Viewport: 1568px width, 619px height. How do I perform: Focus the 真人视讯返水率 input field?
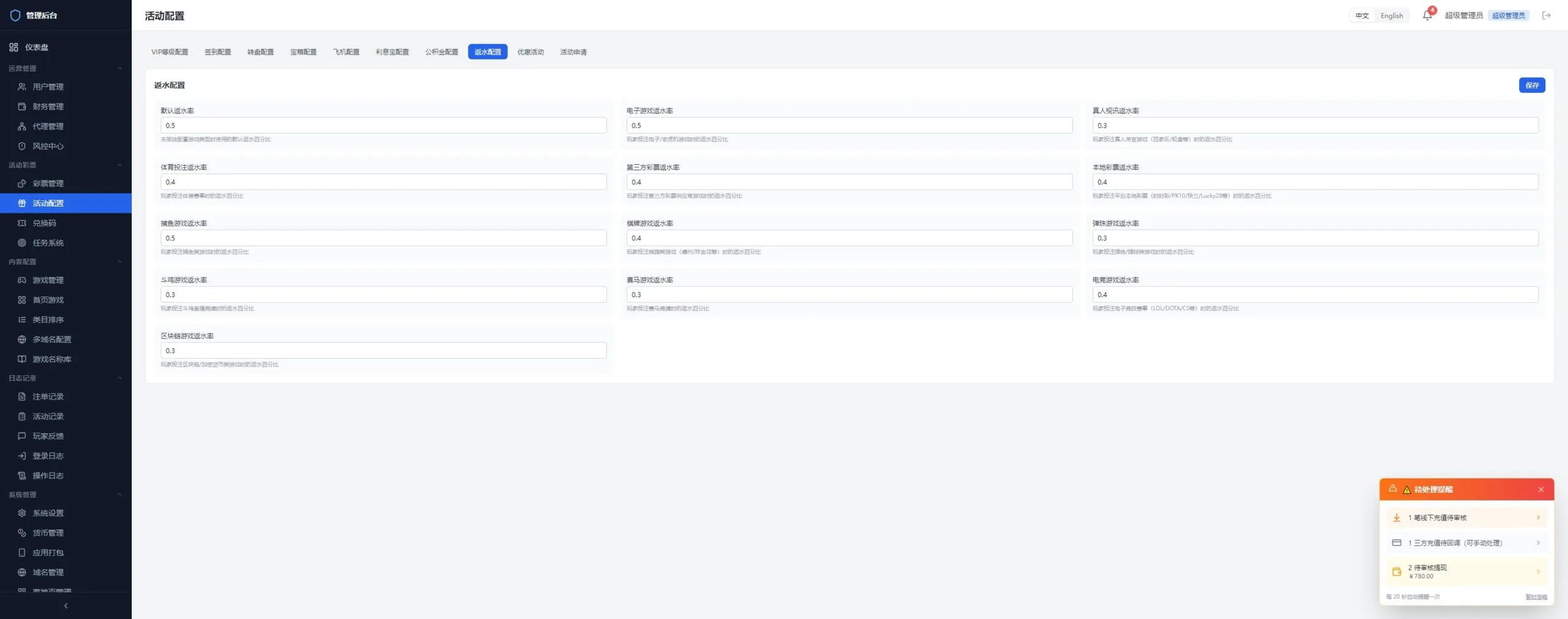coord(1315,125)
